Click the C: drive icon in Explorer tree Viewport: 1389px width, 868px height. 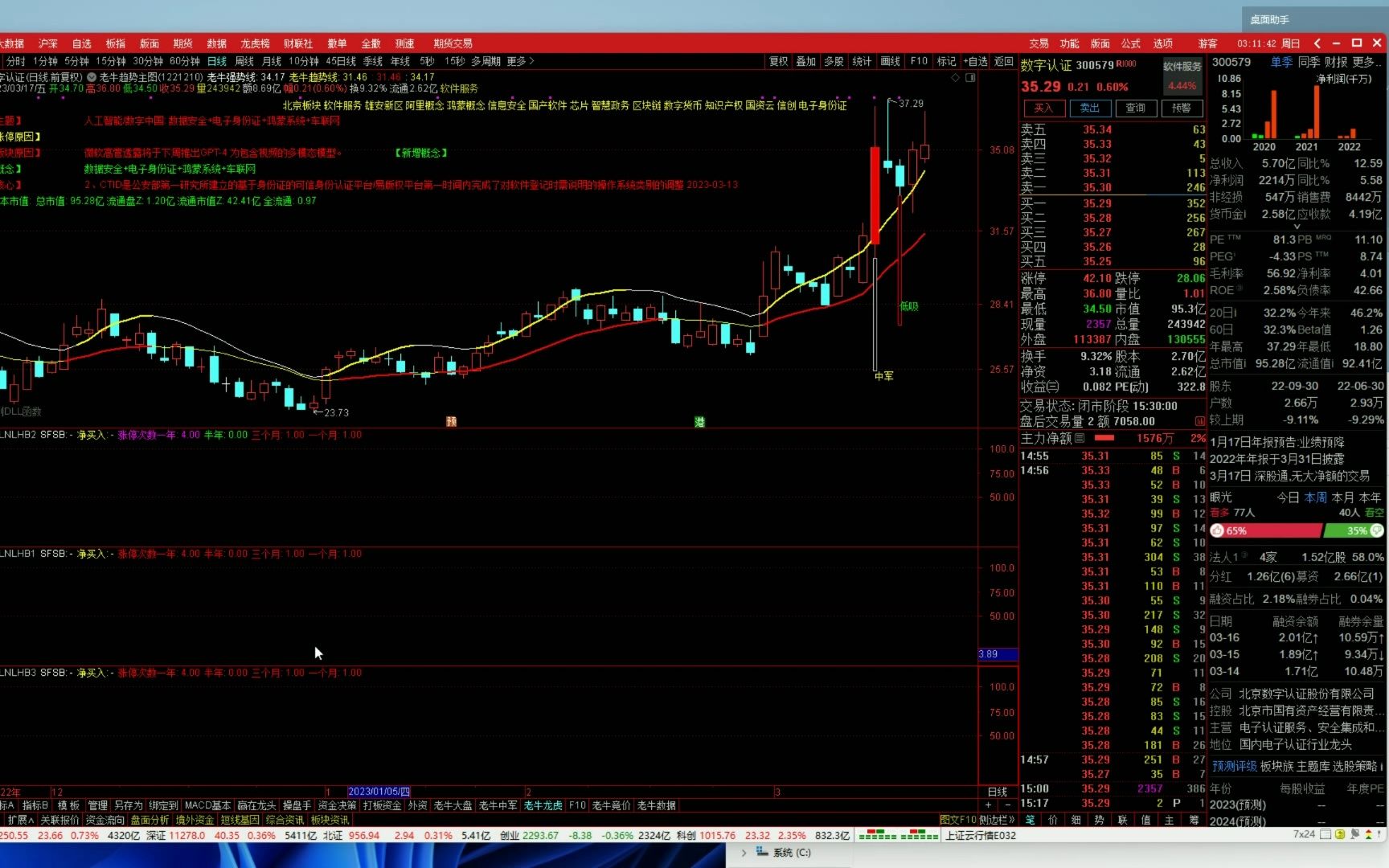(x=761, y=852)
